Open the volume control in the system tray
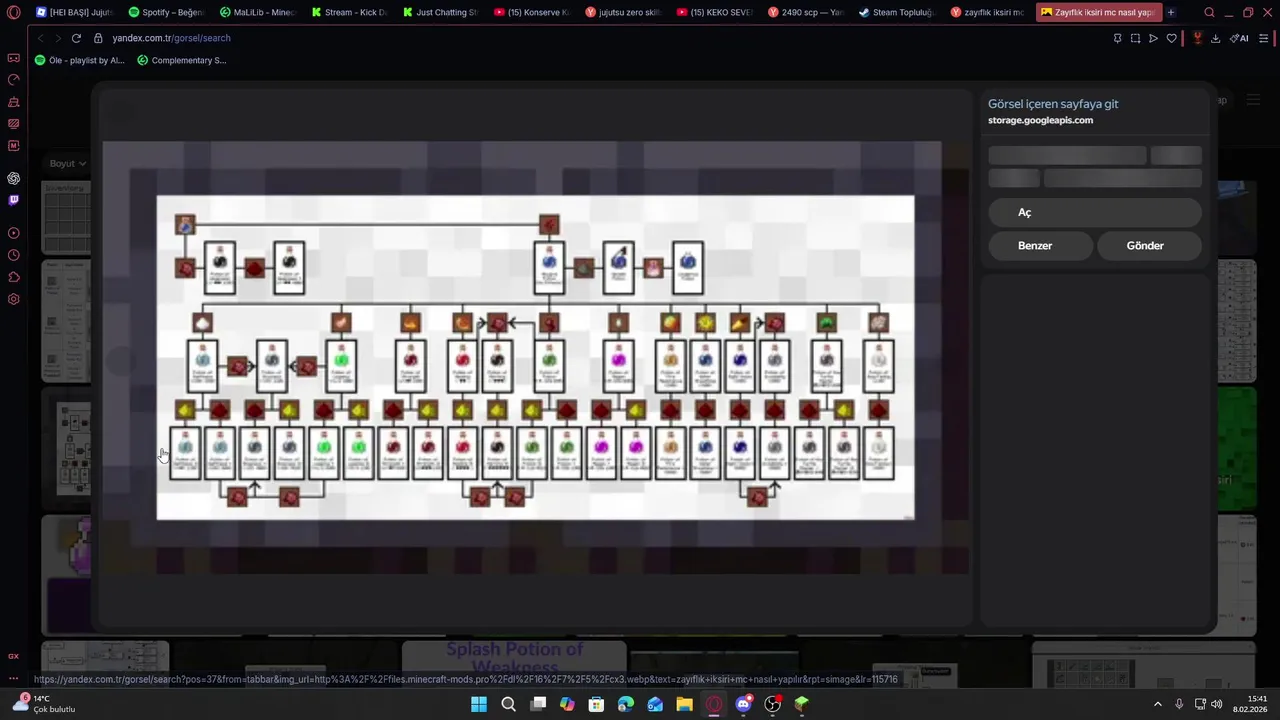 pyautogui.click(x=1217, y=704)
